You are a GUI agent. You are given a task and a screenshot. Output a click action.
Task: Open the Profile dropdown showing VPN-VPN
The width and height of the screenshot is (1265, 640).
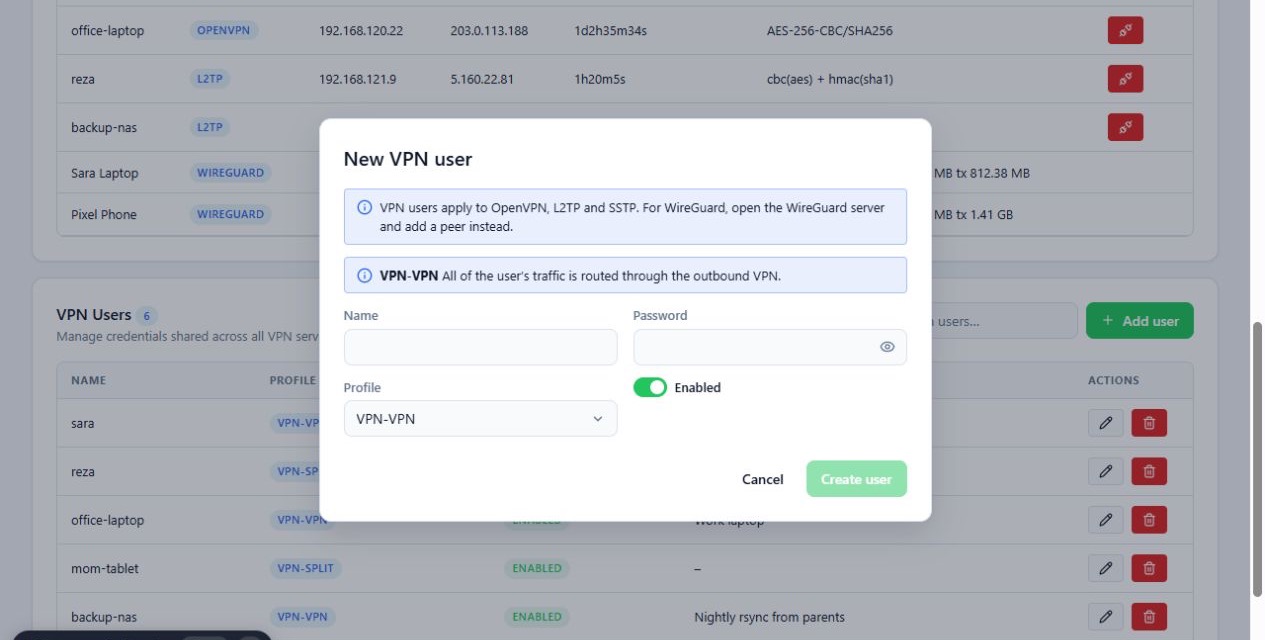tap(480, 419)
